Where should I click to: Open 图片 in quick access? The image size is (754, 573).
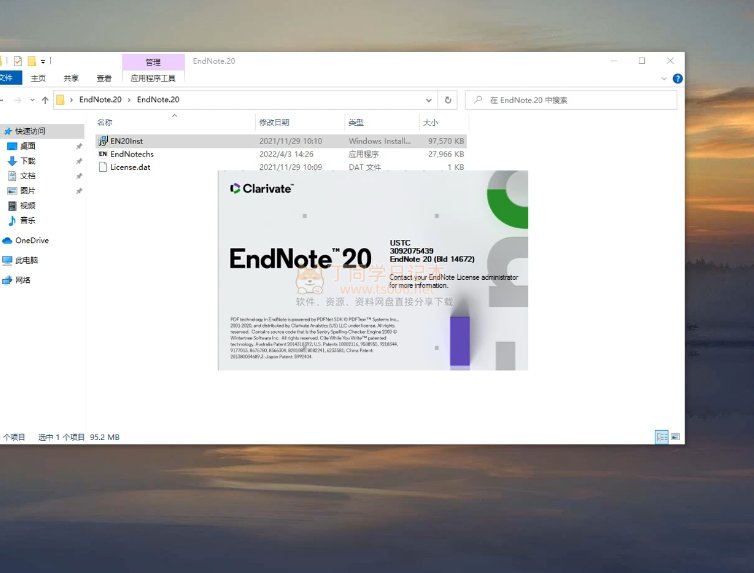[x=27, y=190]
